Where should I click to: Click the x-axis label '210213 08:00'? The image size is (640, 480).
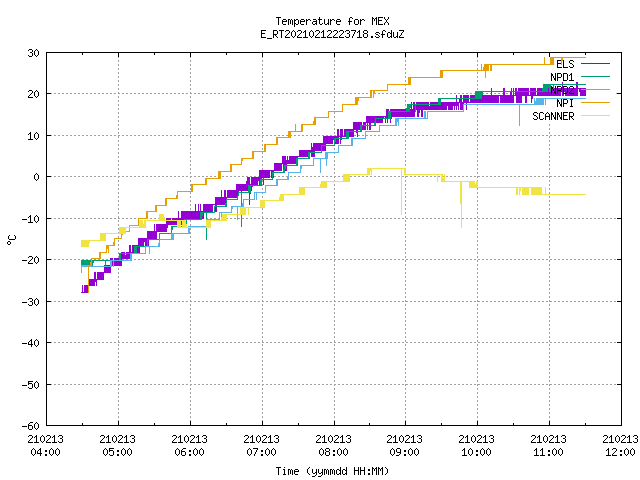pos(333,446)
